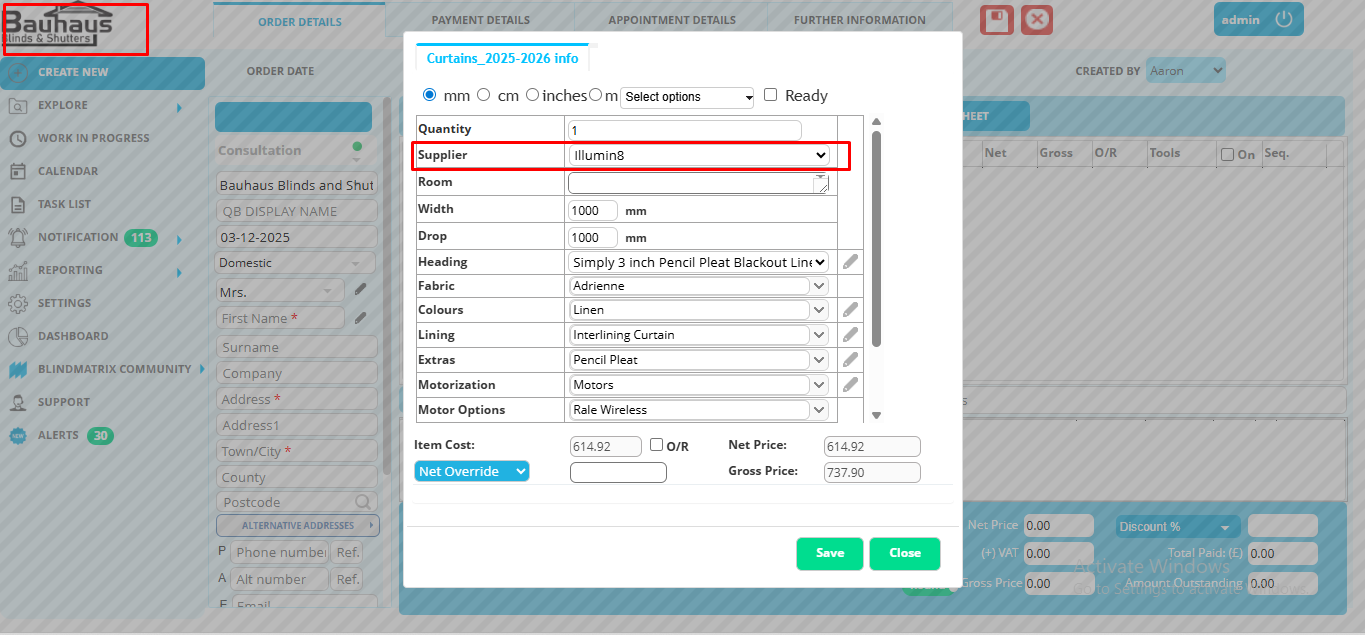The height and width of the screenshot is (635, 1365).
Task: Click the dialog's vertical scrollbar
Action: tap(876, 240)
